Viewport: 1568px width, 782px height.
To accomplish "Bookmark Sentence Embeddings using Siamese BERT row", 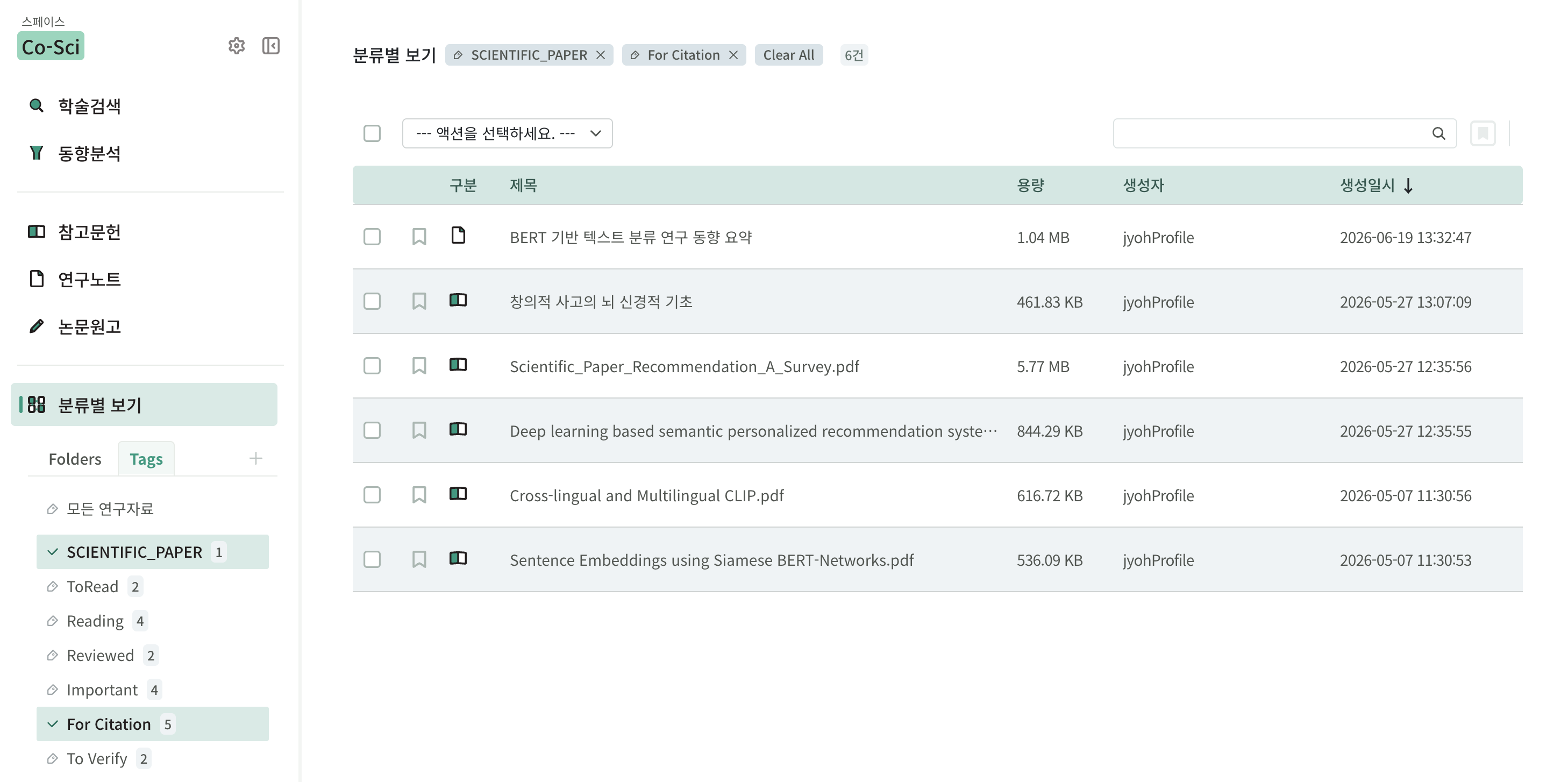I will coord(419,559).
